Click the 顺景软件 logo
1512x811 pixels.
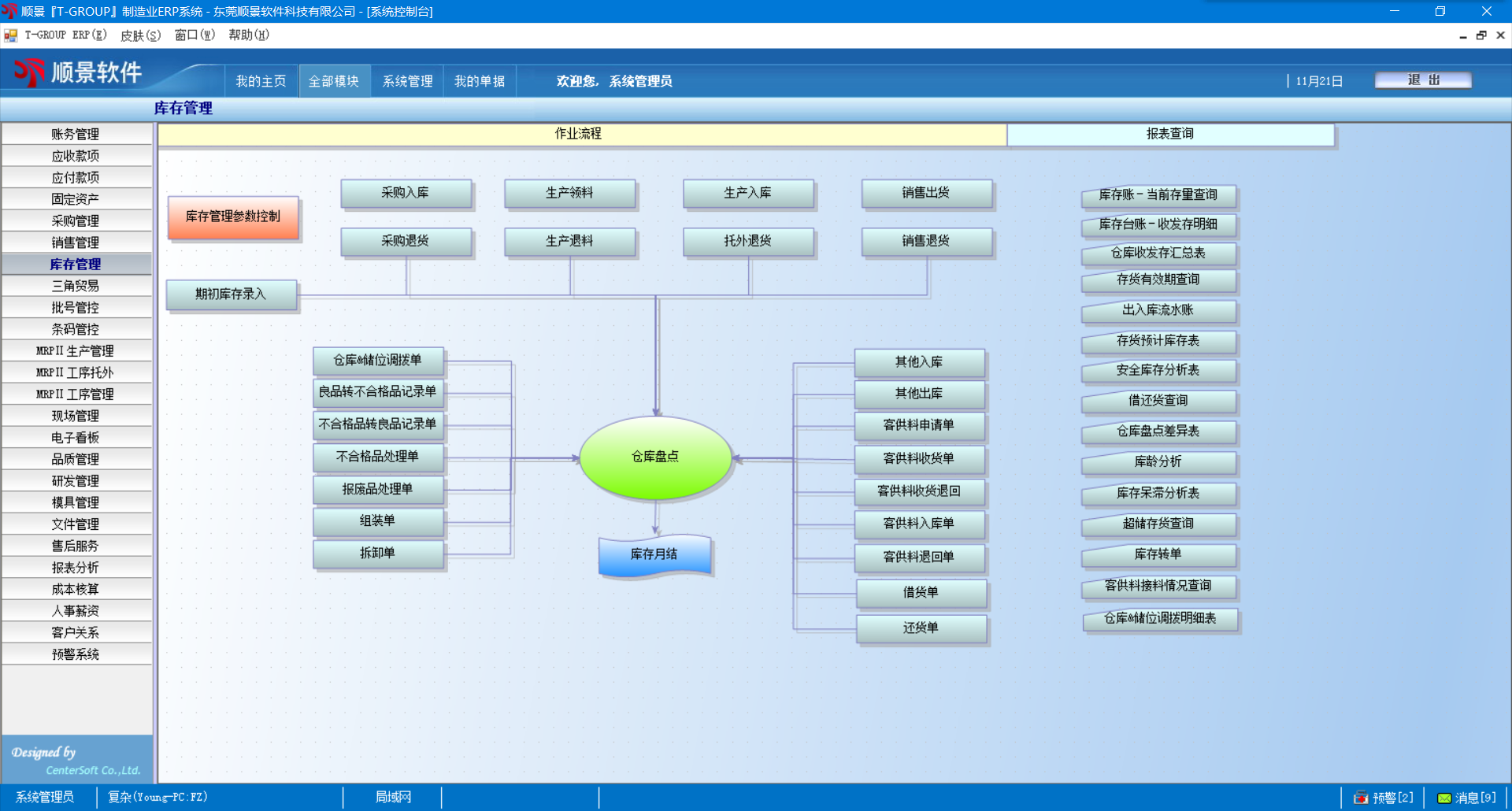(77, 72)
